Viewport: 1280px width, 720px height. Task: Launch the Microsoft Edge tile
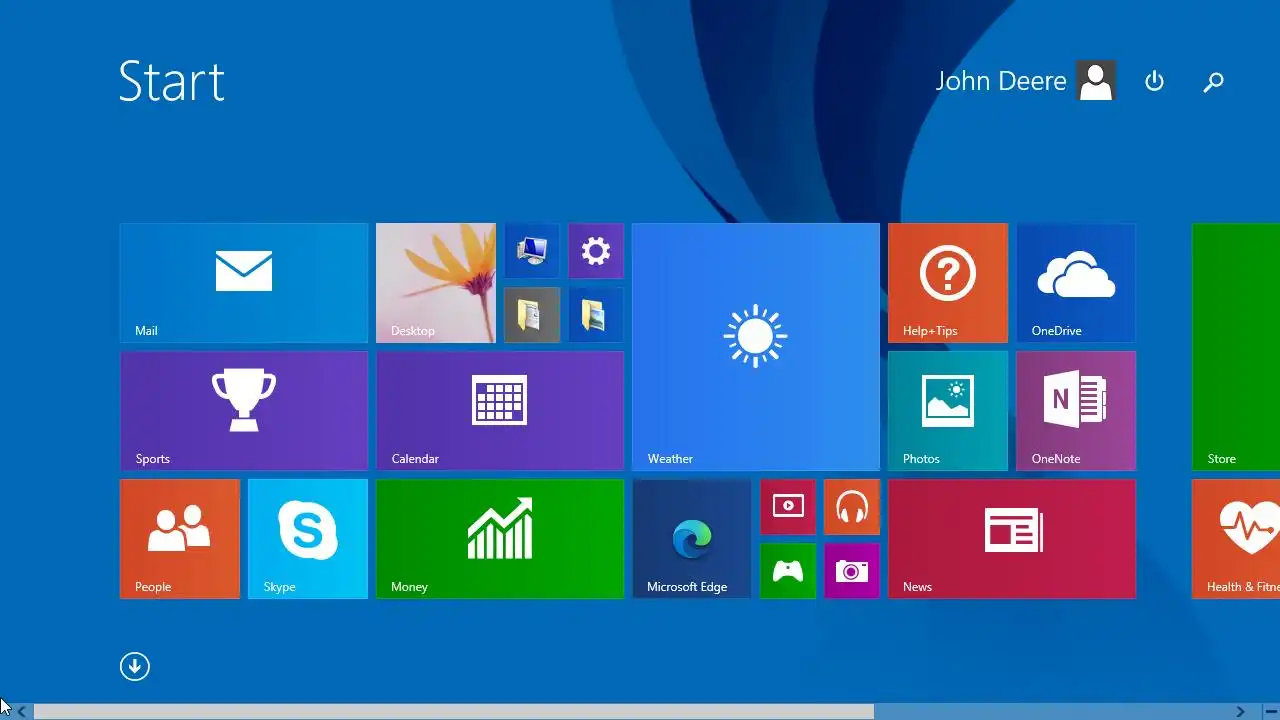(x=692, y=539)
